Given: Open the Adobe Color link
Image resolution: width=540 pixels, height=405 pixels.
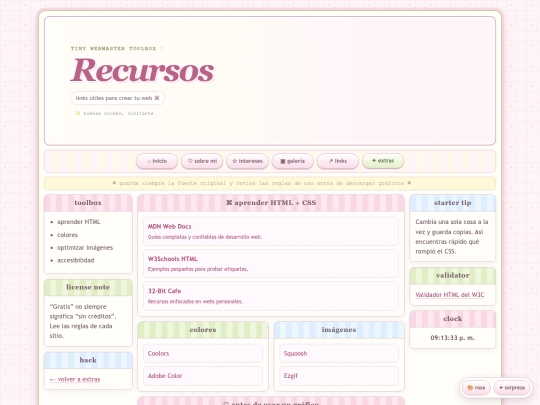Looking at the screenshot, I should tap(203, 376).
